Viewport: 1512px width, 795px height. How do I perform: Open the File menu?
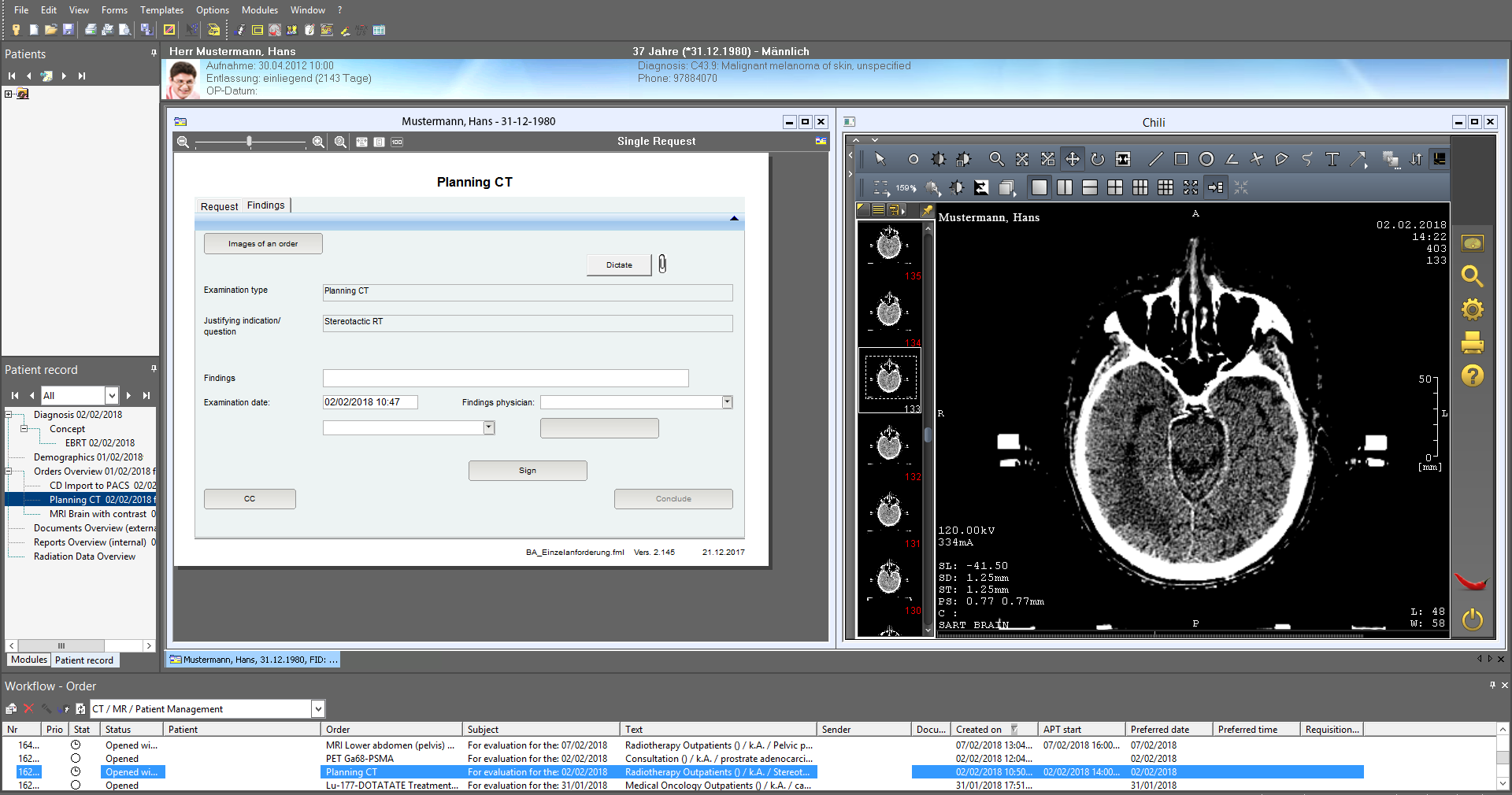pos(21,9)
